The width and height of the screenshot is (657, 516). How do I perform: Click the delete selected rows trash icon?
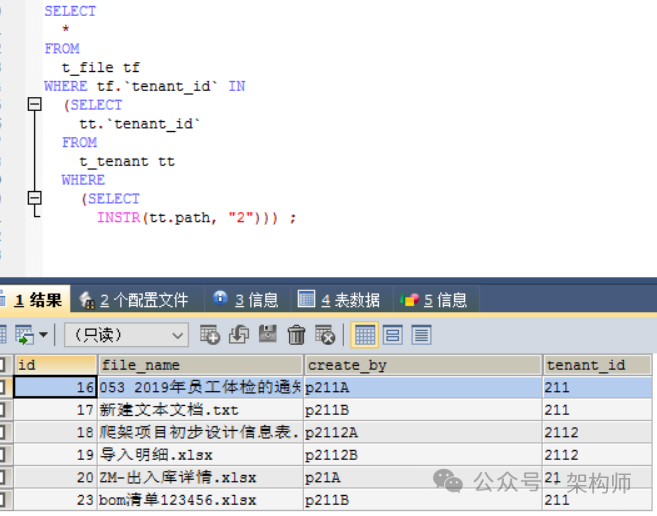click(297, 335)
